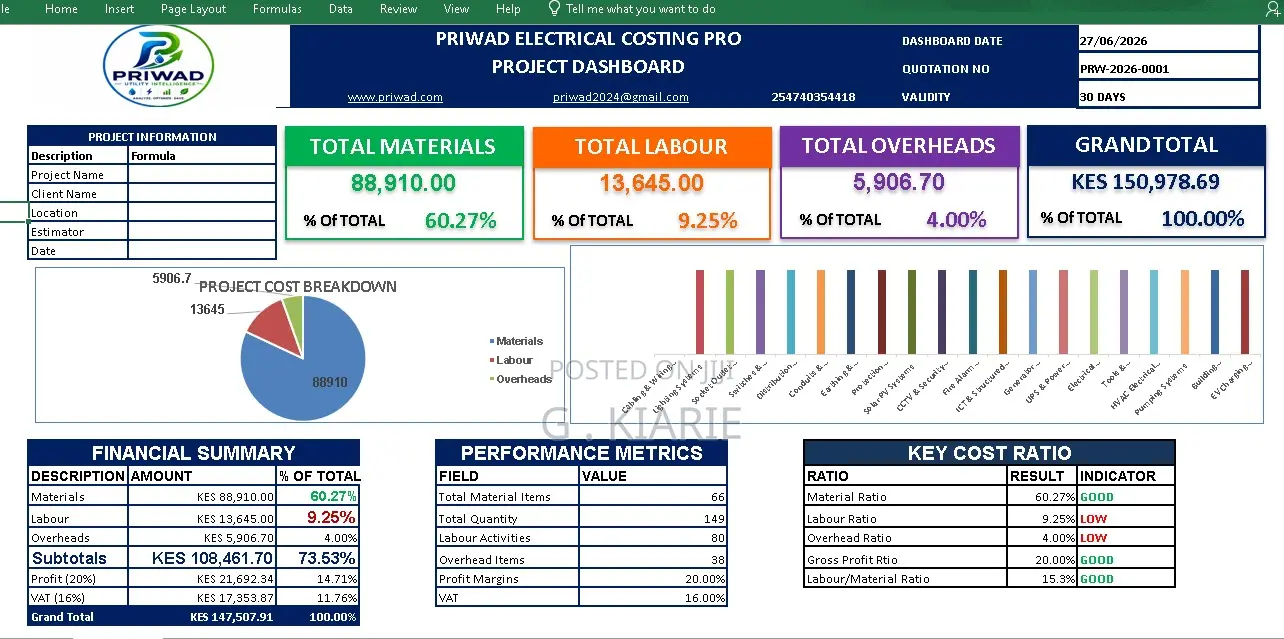Switch to the Page Layout tab

pos(193,9)
